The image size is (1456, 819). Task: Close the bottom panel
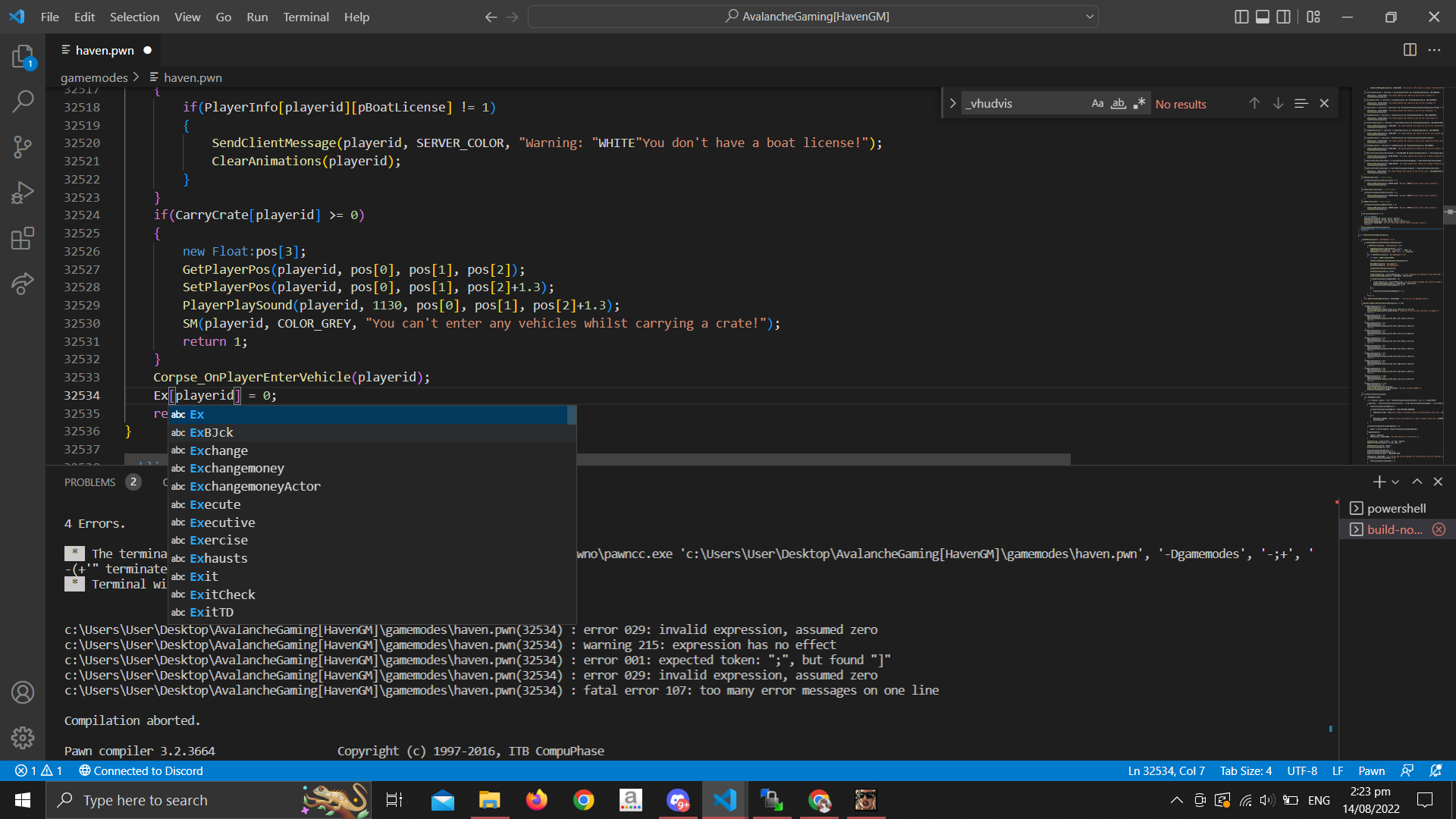[1438, 482]
